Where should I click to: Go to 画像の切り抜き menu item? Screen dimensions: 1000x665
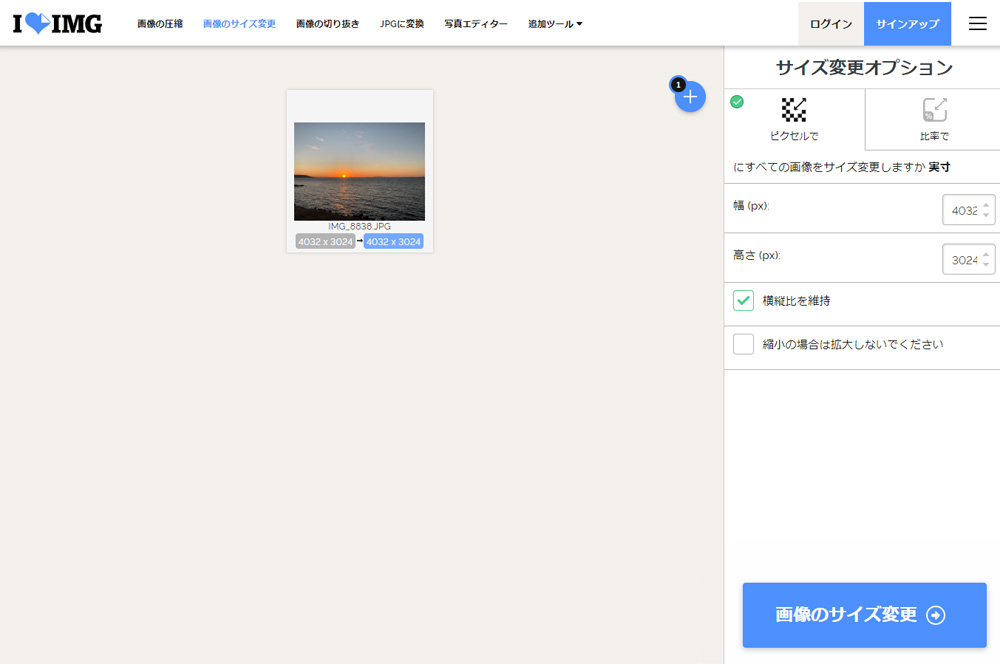327,24
